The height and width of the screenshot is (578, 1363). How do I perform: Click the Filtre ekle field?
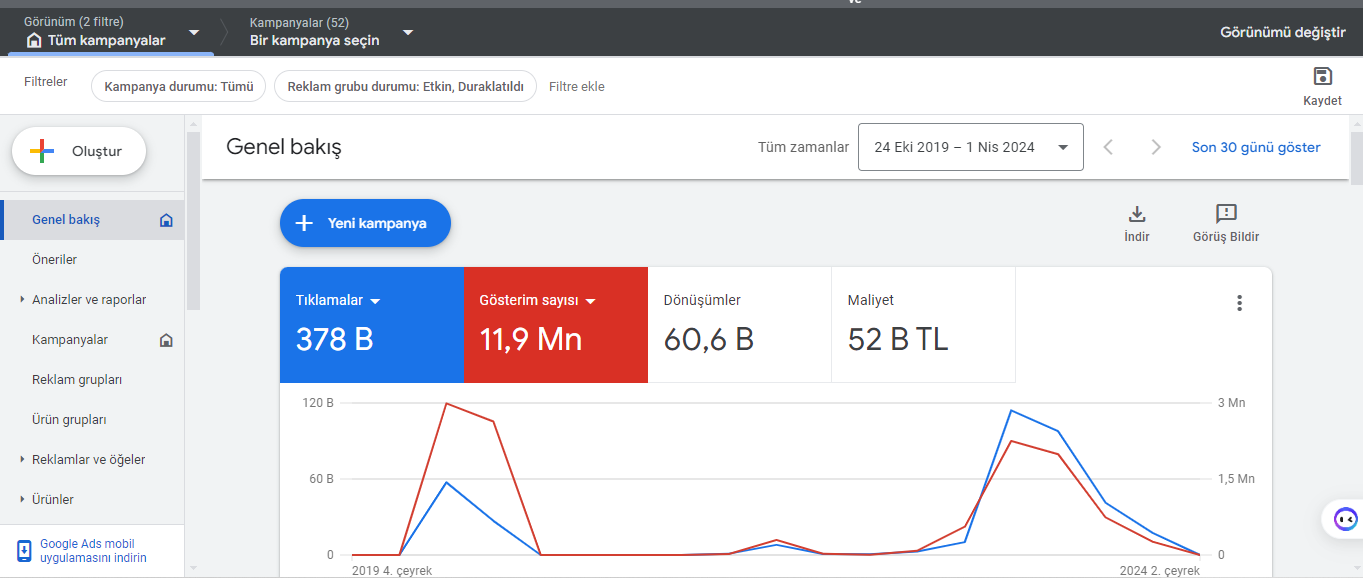577,87
